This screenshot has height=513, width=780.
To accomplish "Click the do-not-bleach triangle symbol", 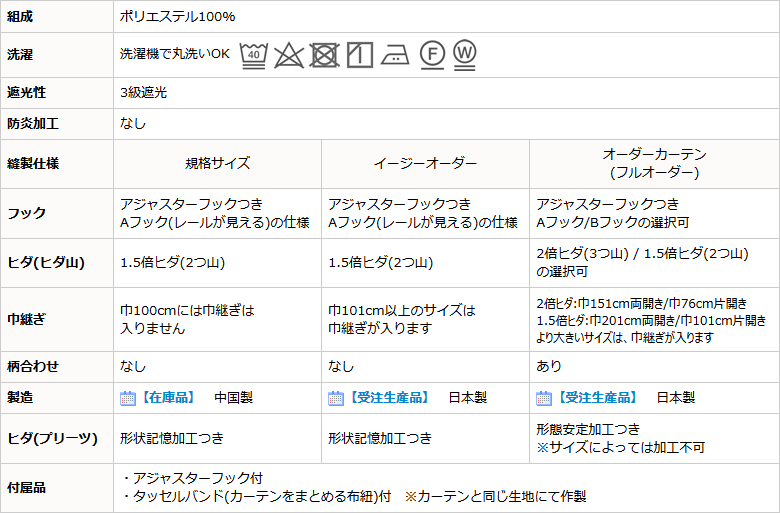I will coord(290,54).
